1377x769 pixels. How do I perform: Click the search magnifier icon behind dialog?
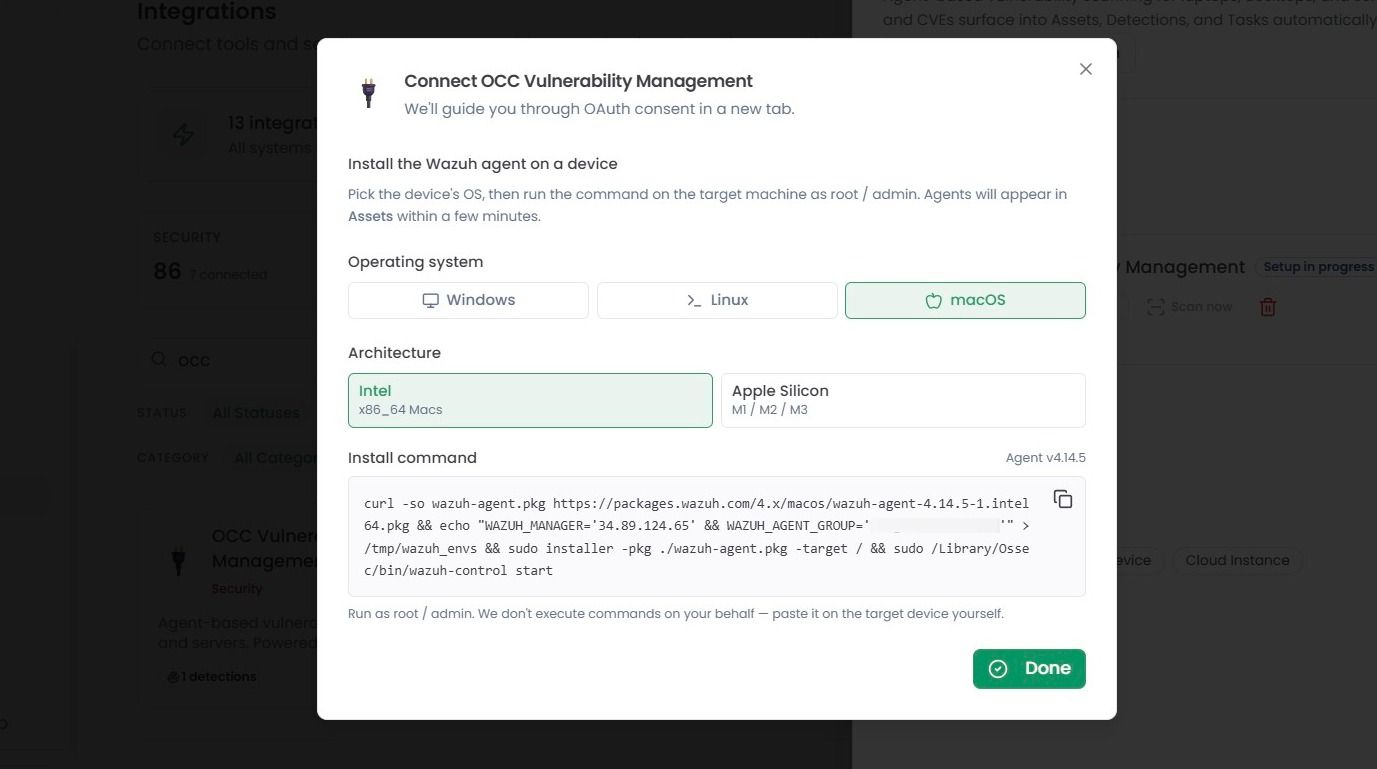[x=158, y=359]
